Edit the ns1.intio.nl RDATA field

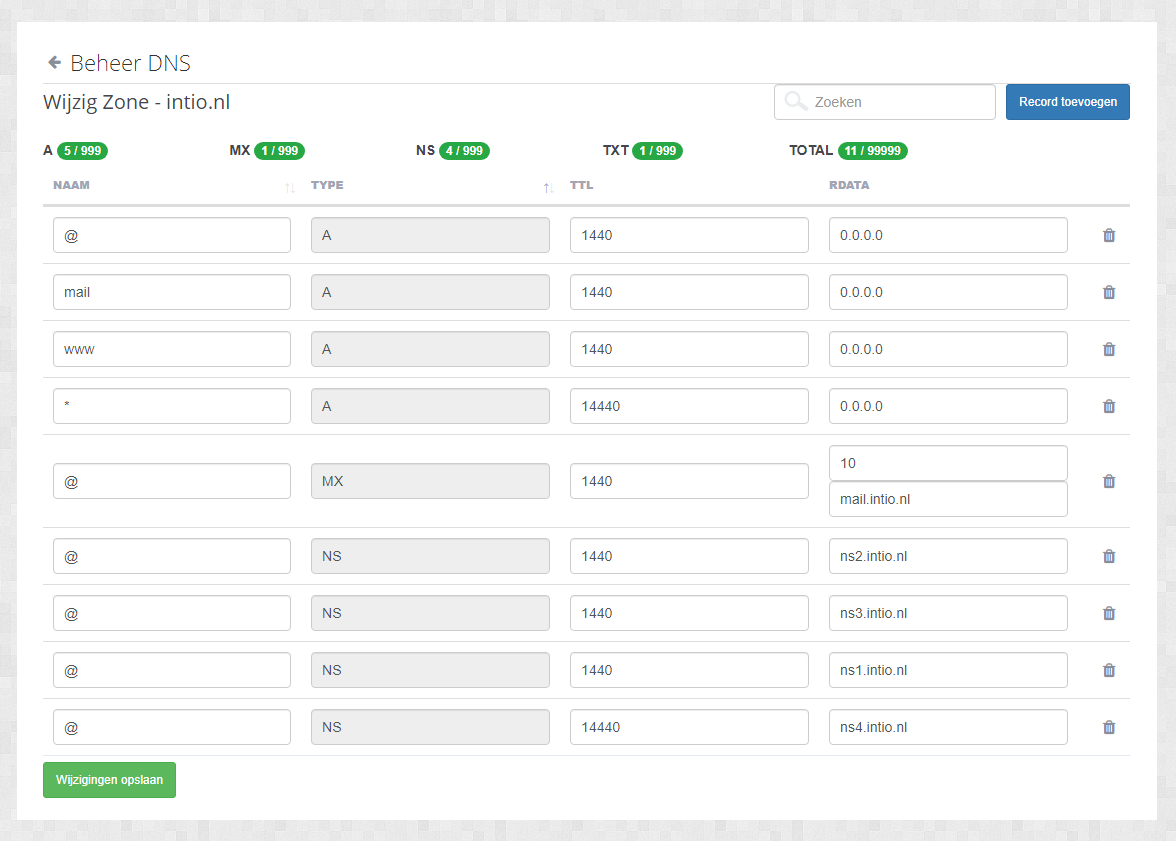pyautogui.click(x=948, y=671)
